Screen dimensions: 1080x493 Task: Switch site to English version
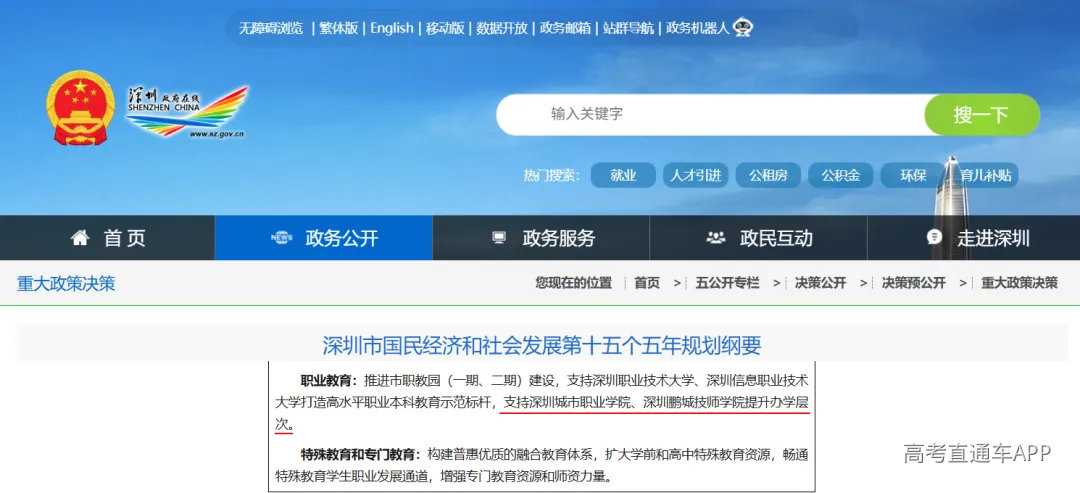[x=392, y=28]
